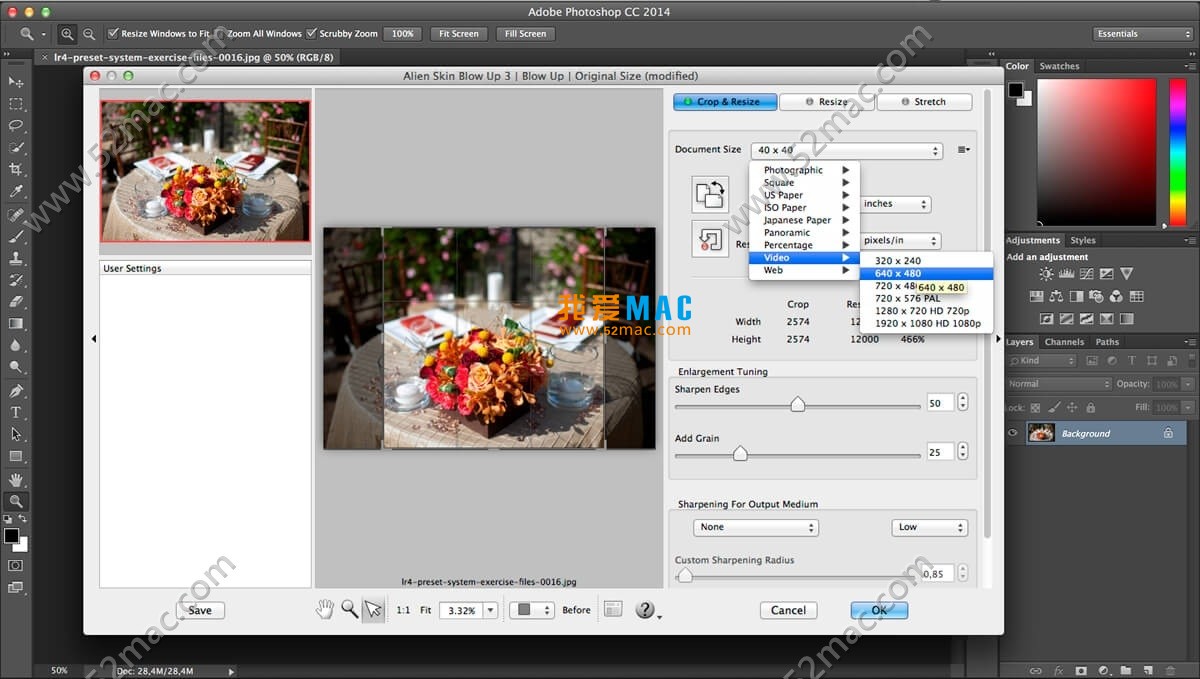Select the Hand tool in Photoshop toolbar
1200x679 pixels.
(x=16, y=479)
